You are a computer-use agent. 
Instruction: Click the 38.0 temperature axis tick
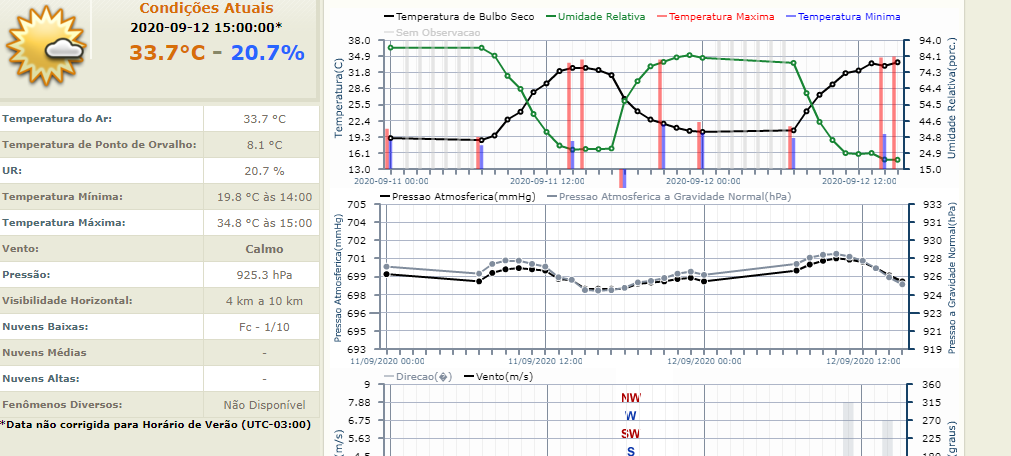(358, 40)
